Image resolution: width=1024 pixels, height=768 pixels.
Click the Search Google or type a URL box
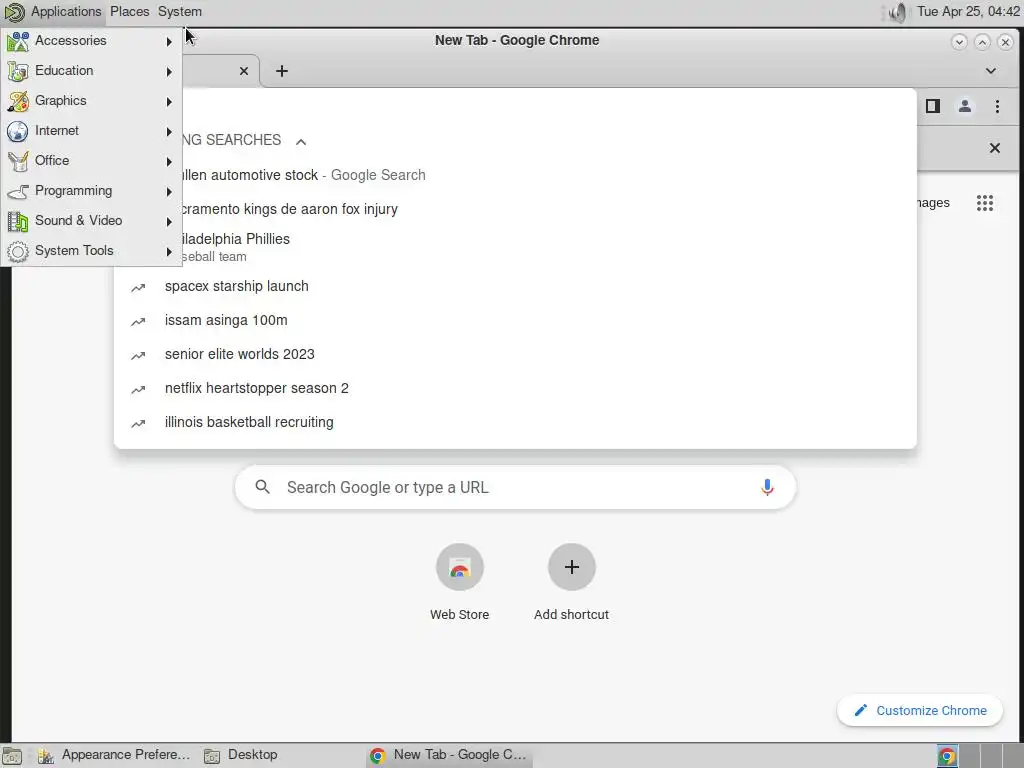pyautogui.click(x=515, y=487)
